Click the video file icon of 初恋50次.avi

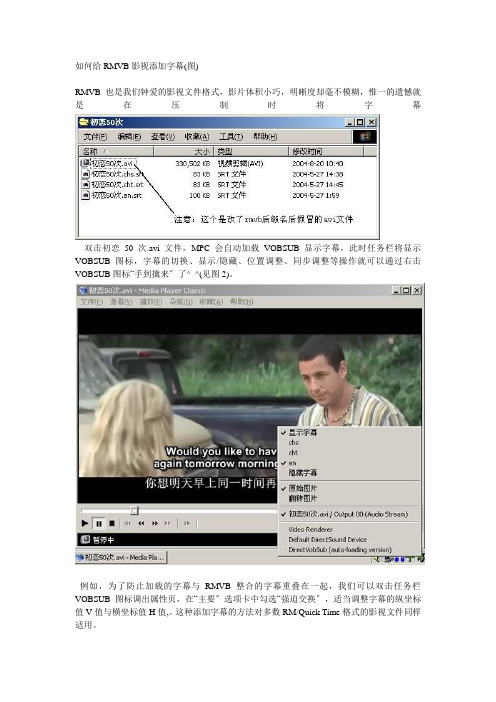click(85, 163)
